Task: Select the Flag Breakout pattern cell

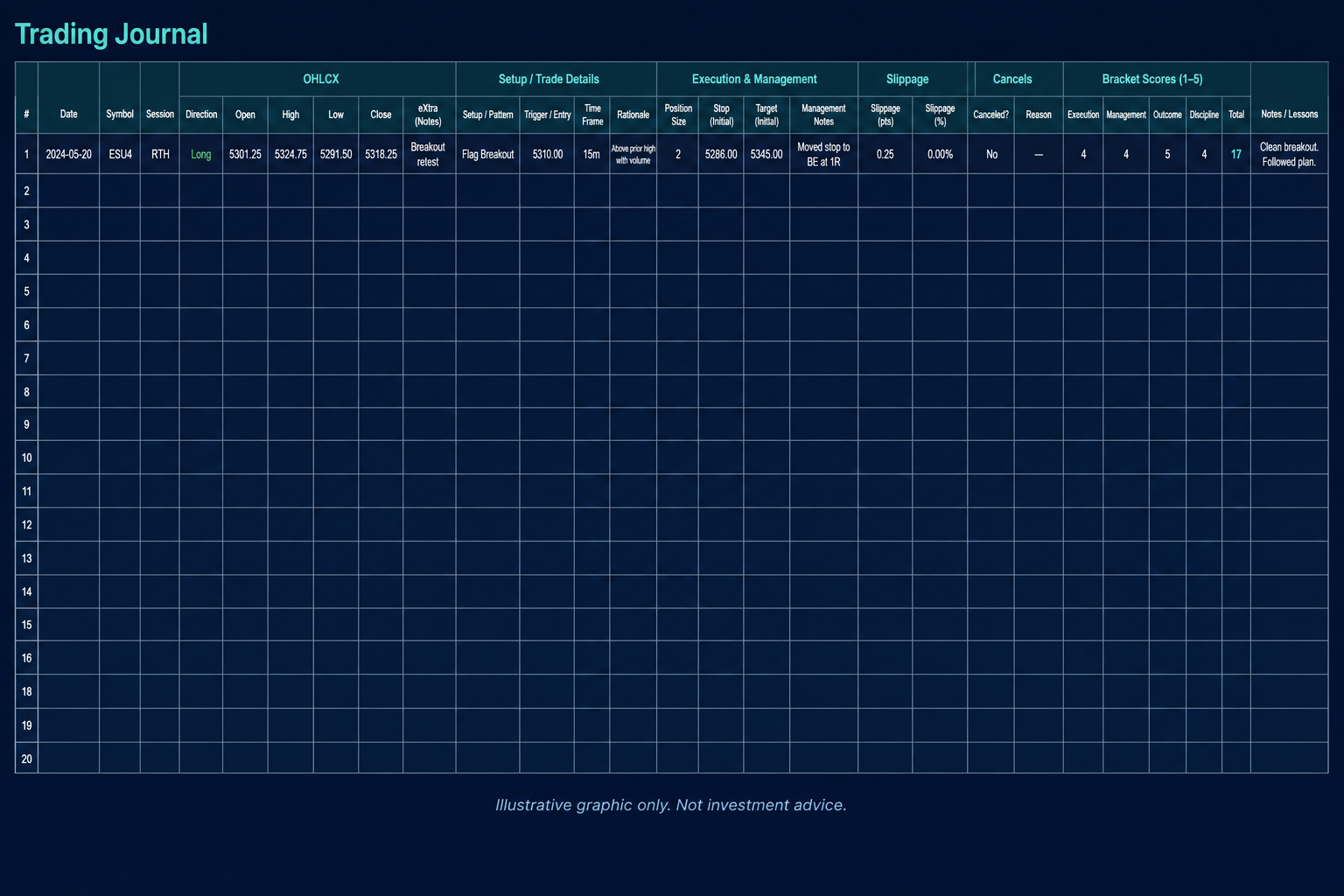Action: click(487, 154)
